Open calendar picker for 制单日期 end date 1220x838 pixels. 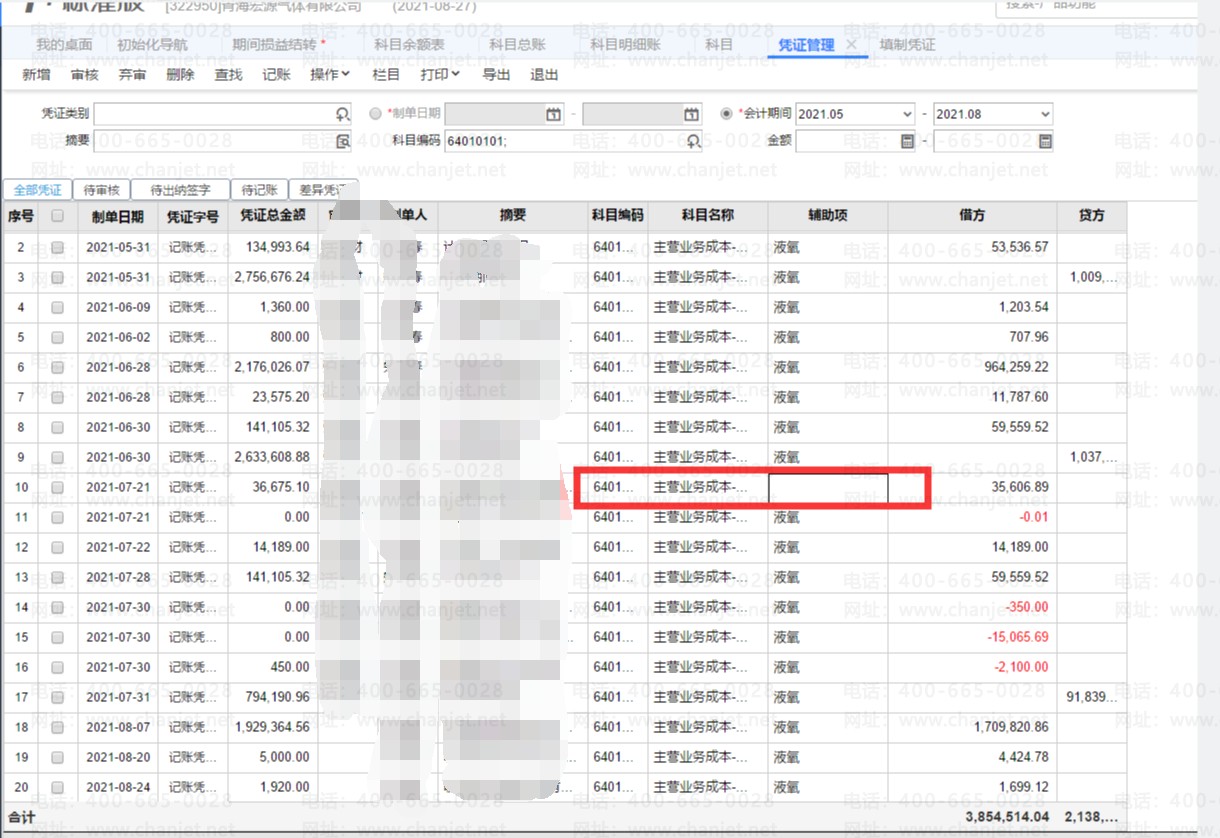pyautogui.click(x=691, y=114)
